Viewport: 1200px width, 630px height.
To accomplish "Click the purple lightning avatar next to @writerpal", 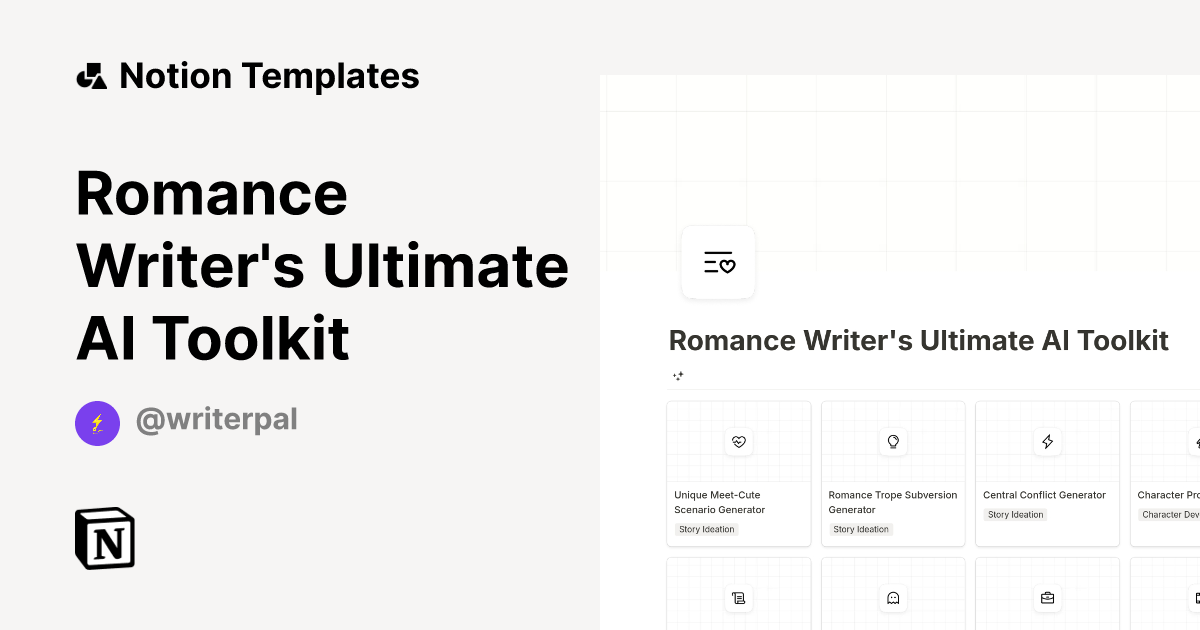I will click(97, 423).
